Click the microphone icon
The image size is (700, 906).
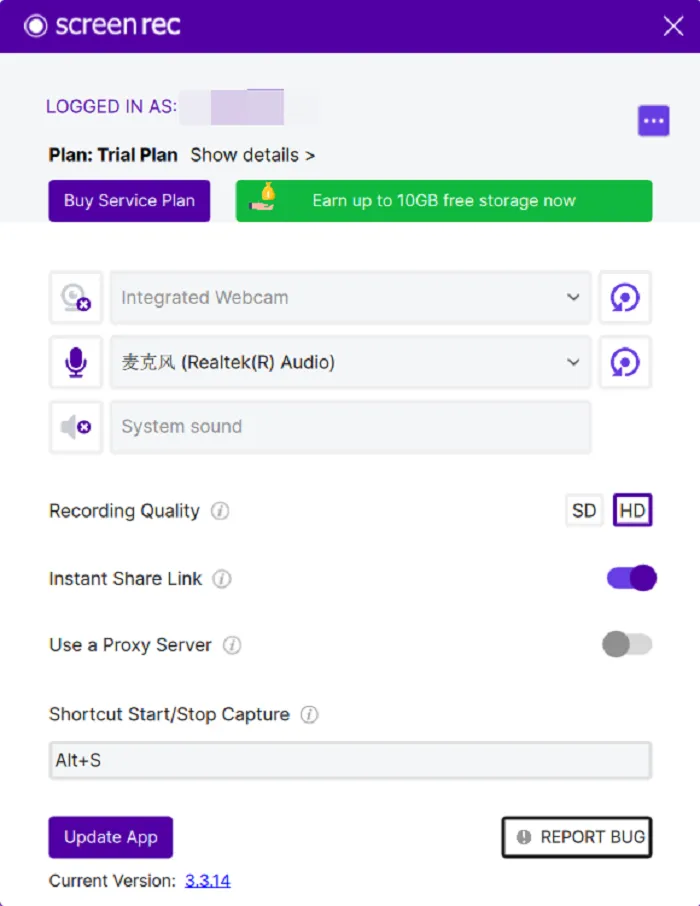pyautogui.click(x=76, y=362)
